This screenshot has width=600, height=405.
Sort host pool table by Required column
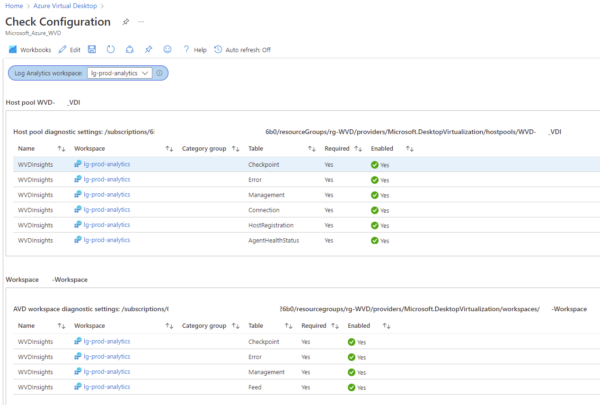pos(358,149)
